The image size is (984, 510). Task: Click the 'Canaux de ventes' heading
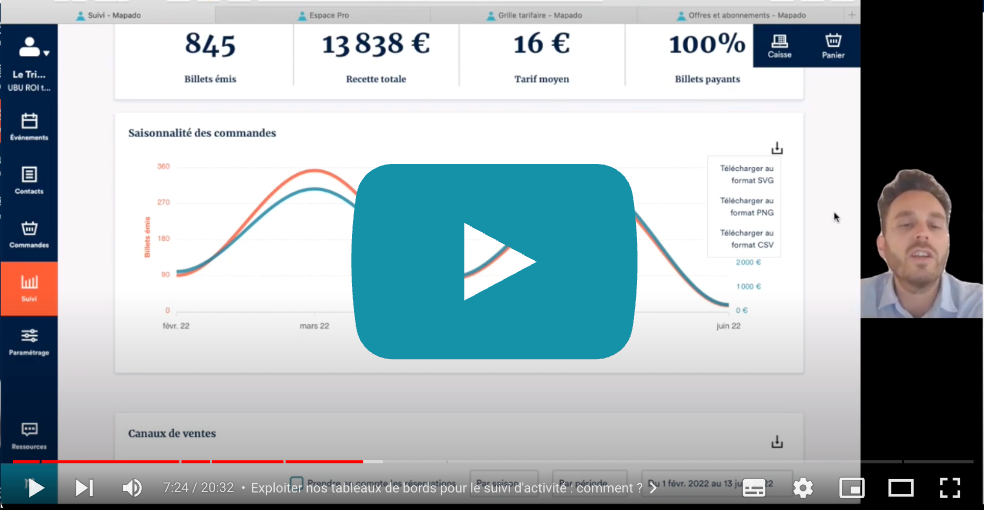click(x=172, y=433)
